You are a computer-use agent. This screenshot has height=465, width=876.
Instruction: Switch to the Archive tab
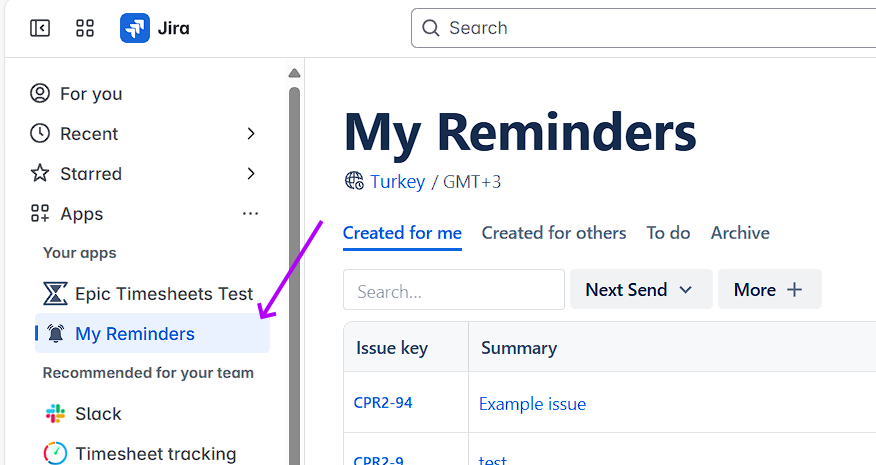pos(740,233)
